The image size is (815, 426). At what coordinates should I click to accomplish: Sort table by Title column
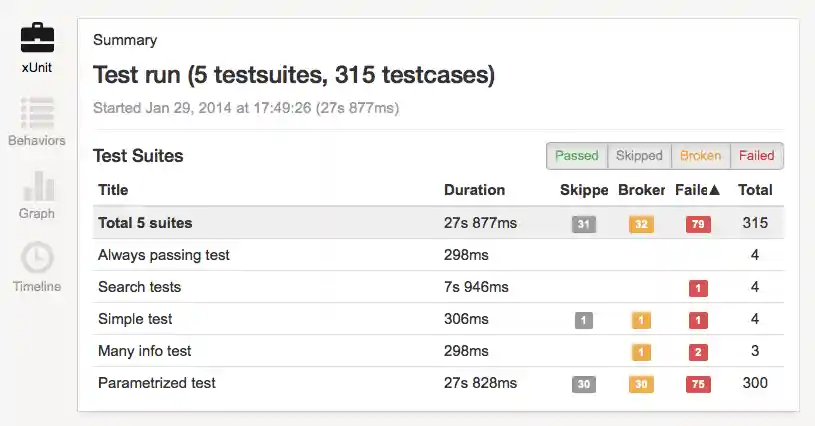point(113,190)
